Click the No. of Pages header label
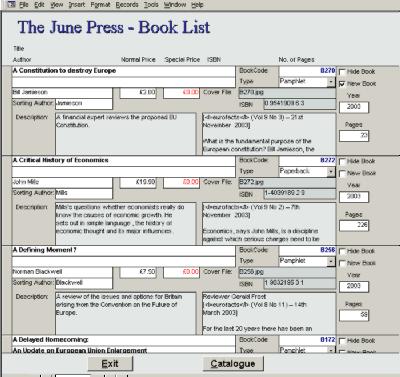400x377 pixels. [x=296, y=60]
